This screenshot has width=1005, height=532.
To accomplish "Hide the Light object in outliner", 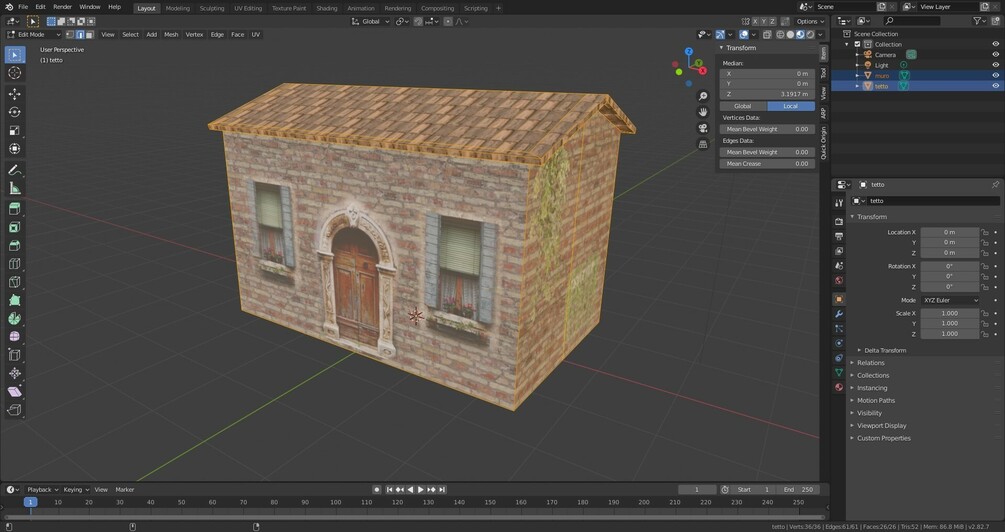I will click(995, 65).
